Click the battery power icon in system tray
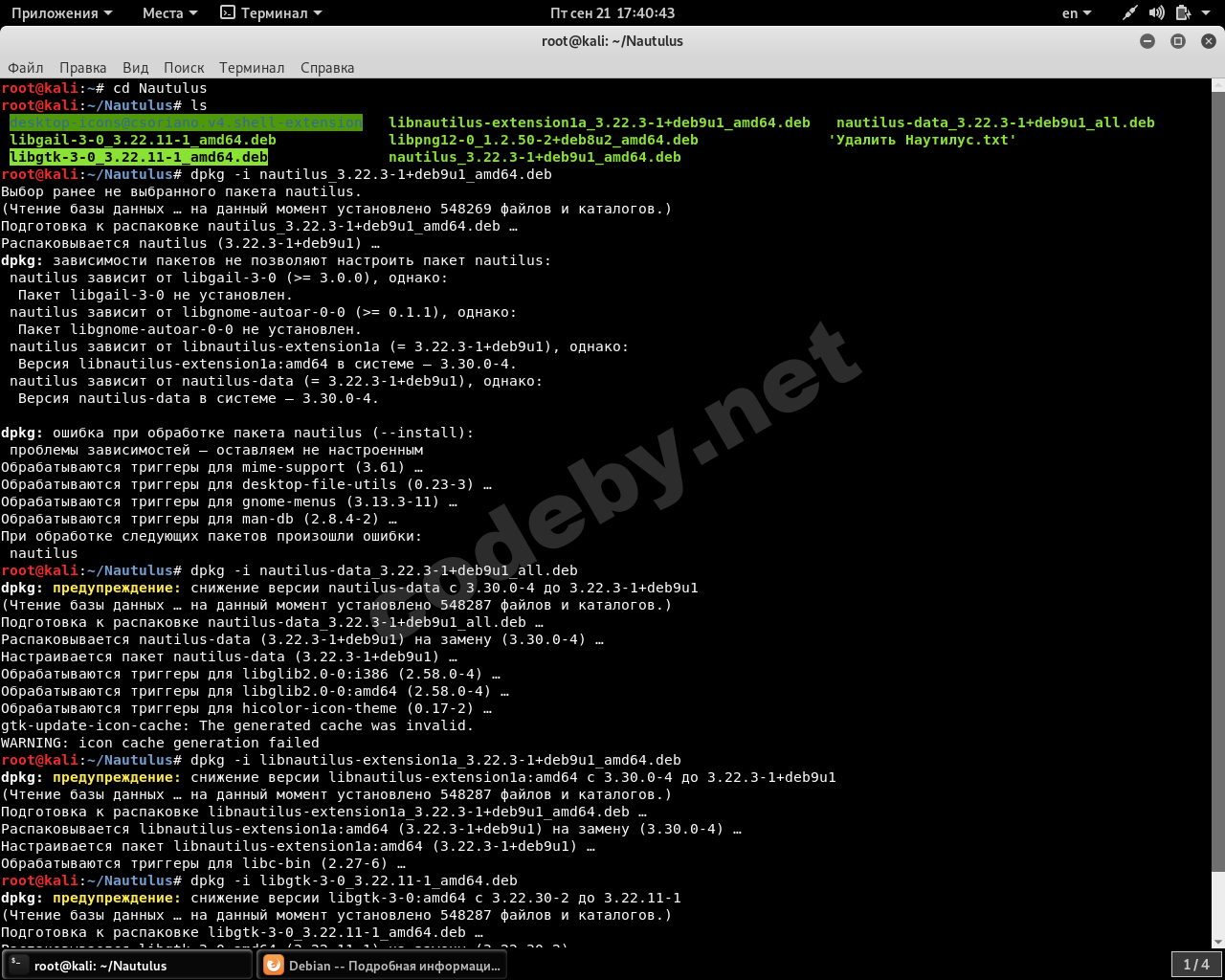1225x980 pixels. point(1183,12)
